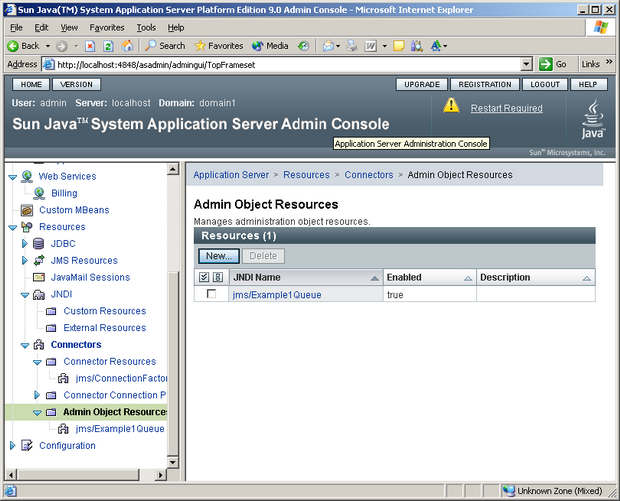The height and width of the screenshot is (501, 620).
Task: Click the JavaMail Sessions envelope icon
Action: 39,278
